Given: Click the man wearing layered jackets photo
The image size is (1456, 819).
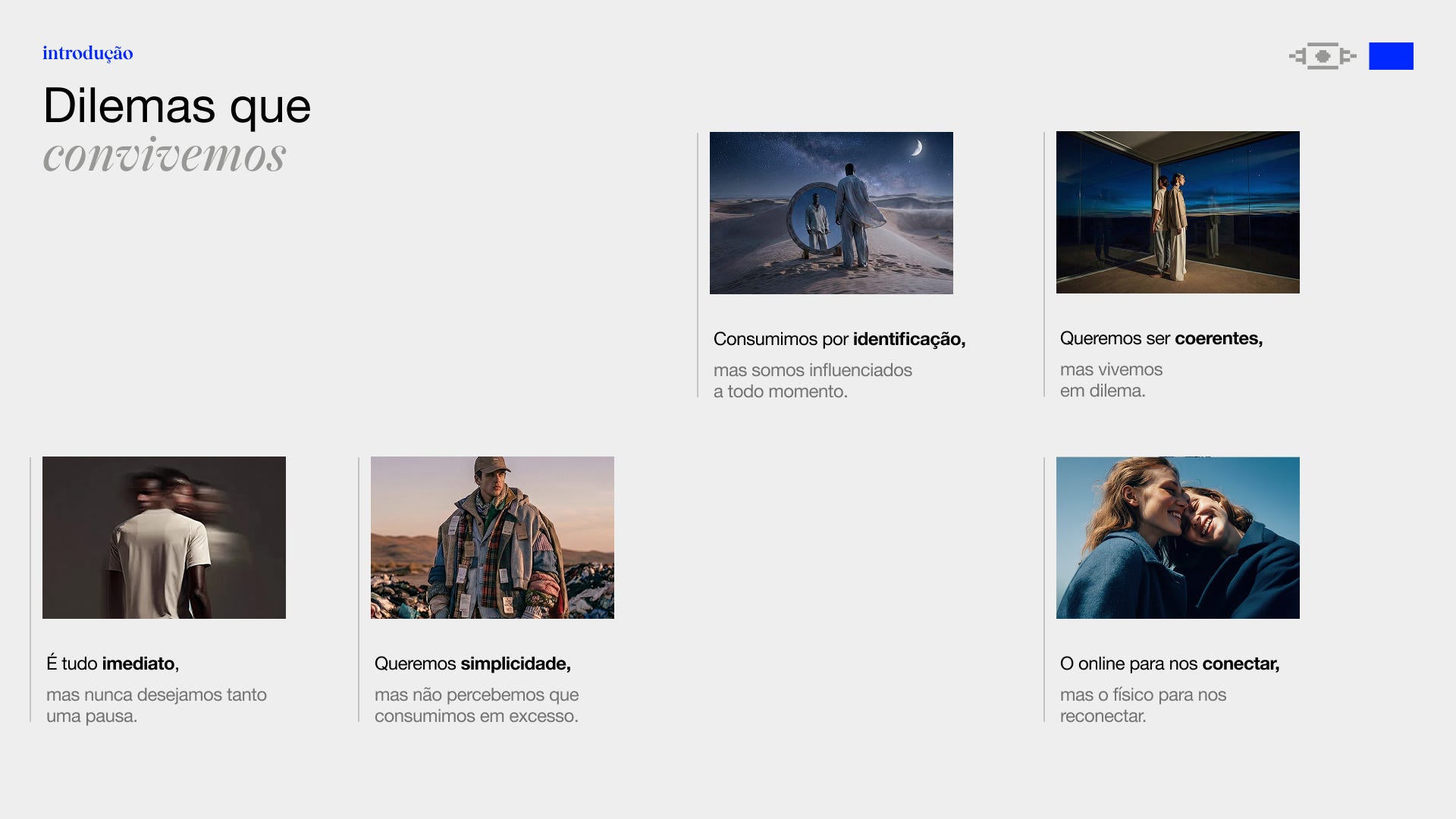Looking at the screenshot, I should point(492,538).
